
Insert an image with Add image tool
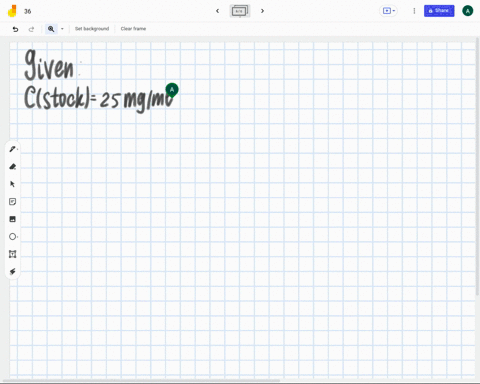13,219
